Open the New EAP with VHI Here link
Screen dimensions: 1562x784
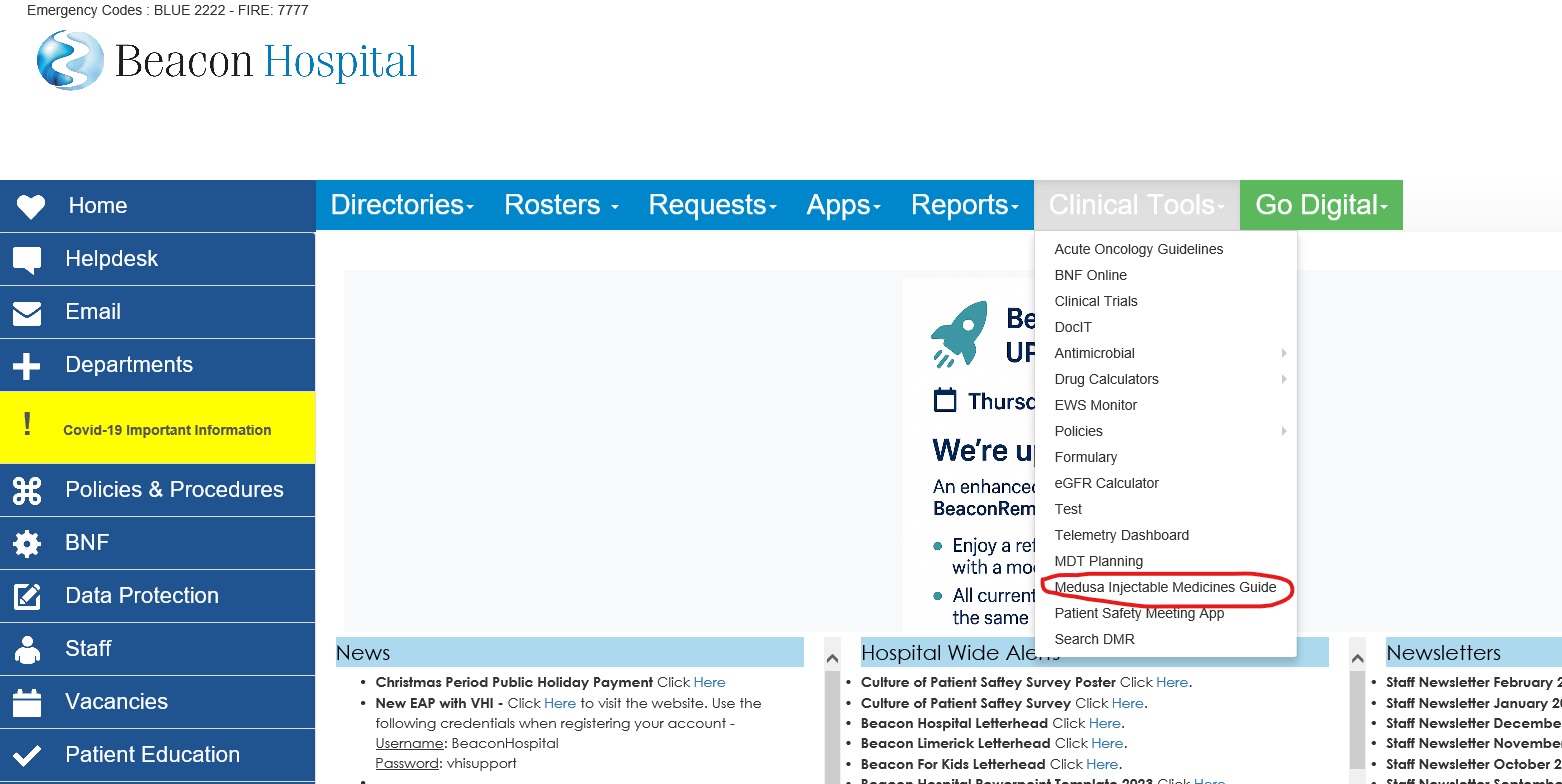(x=560, y=703)
